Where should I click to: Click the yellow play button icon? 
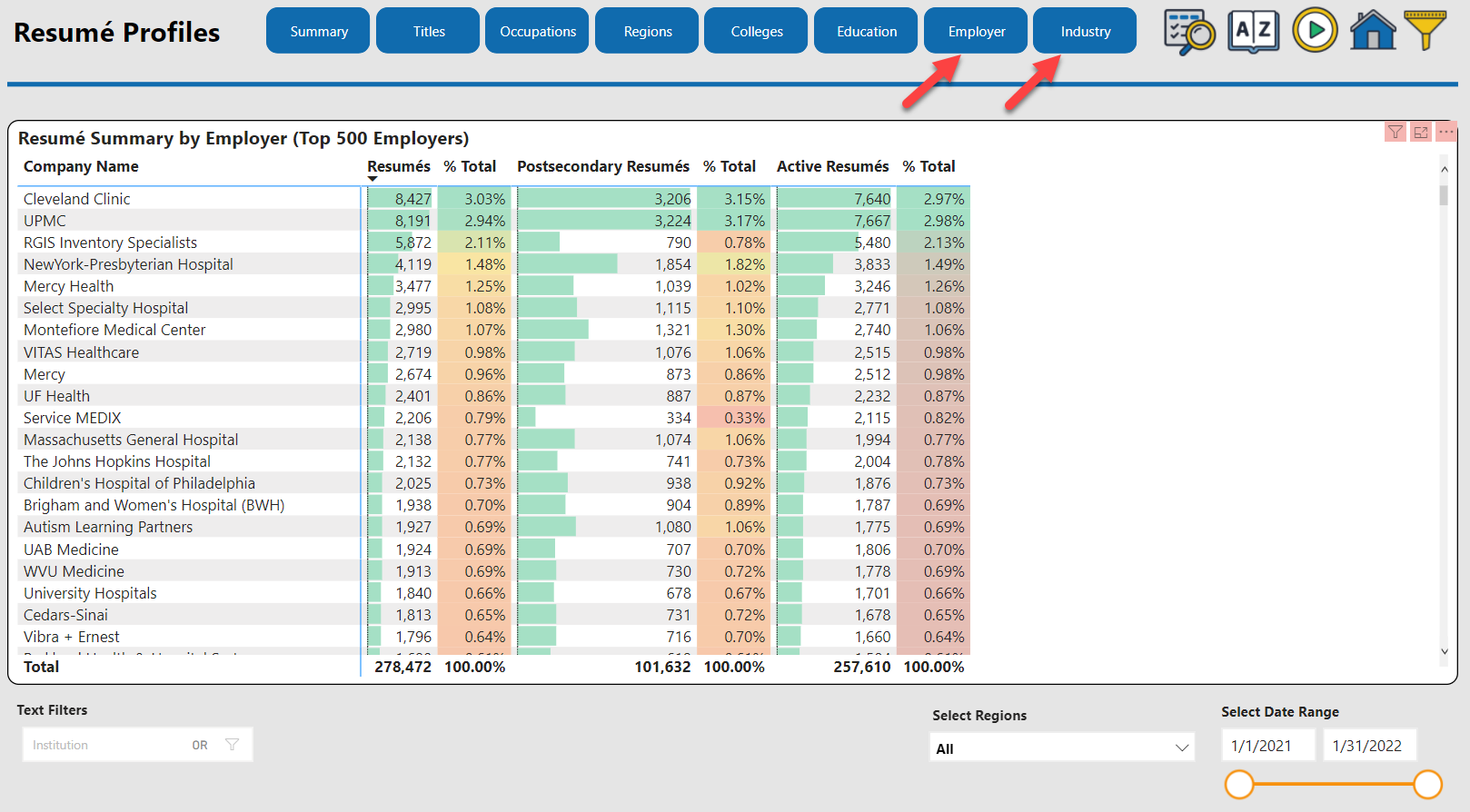(x=1315, y=31)
